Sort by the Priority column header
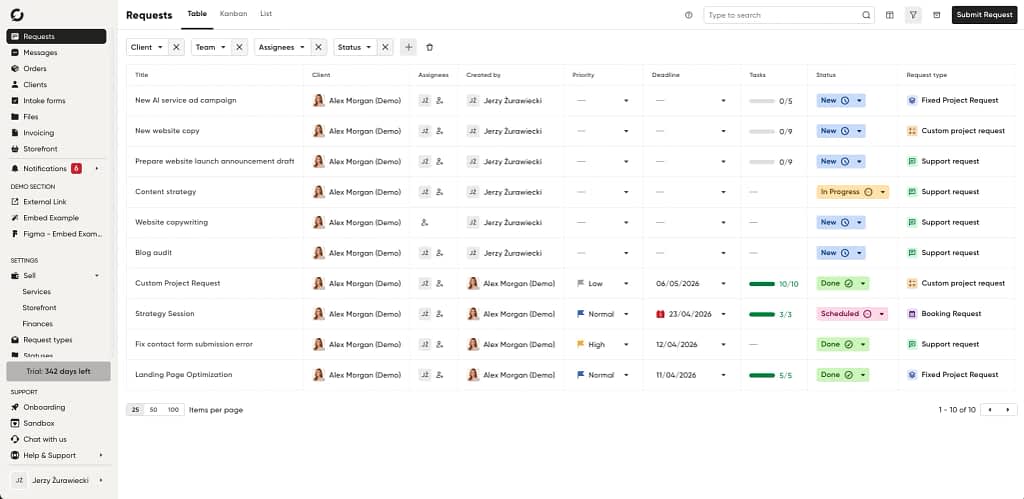1024x499 pixels. click(x=583, y=75)
